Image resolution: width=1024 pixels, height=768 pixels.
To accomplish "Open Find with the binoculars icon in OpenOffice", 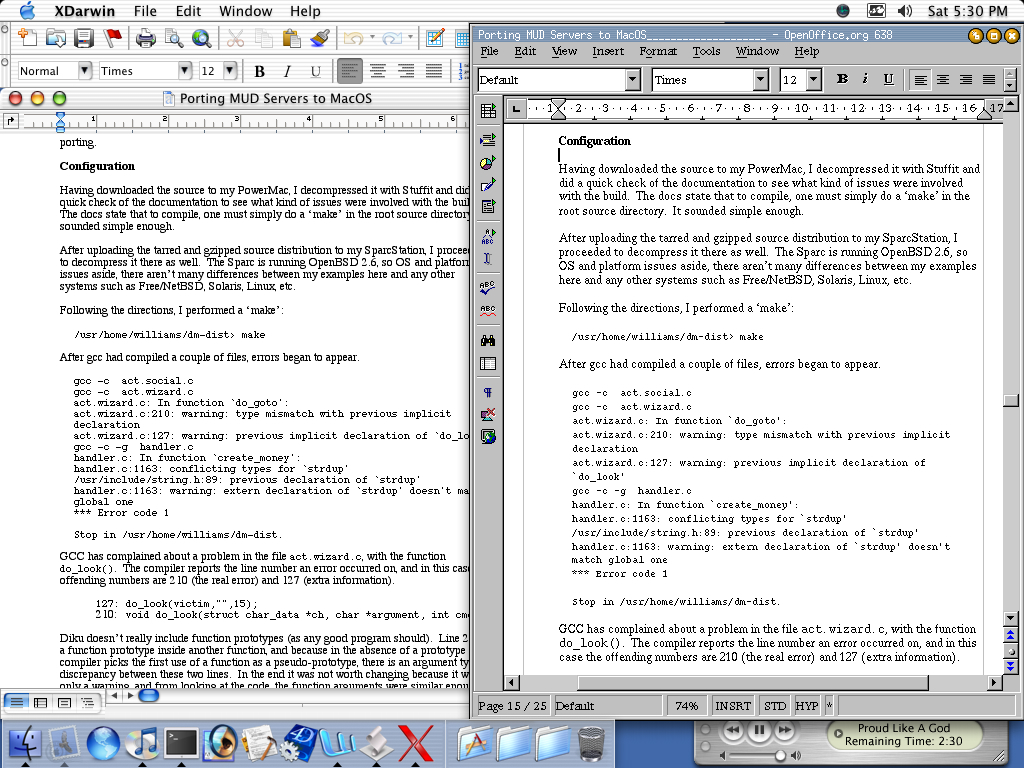I will click(488, 340).
